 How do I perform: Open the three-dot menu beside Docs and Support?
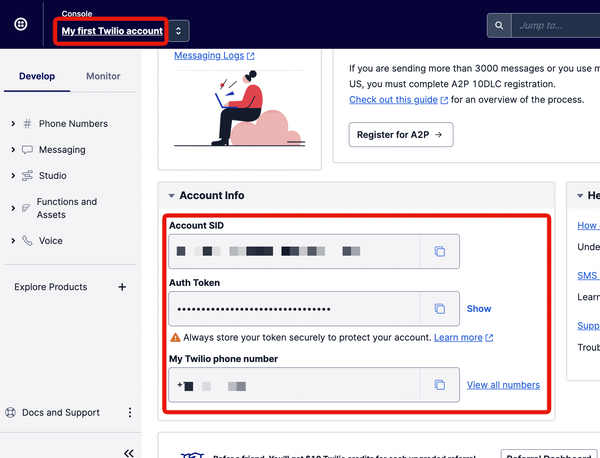130,412
